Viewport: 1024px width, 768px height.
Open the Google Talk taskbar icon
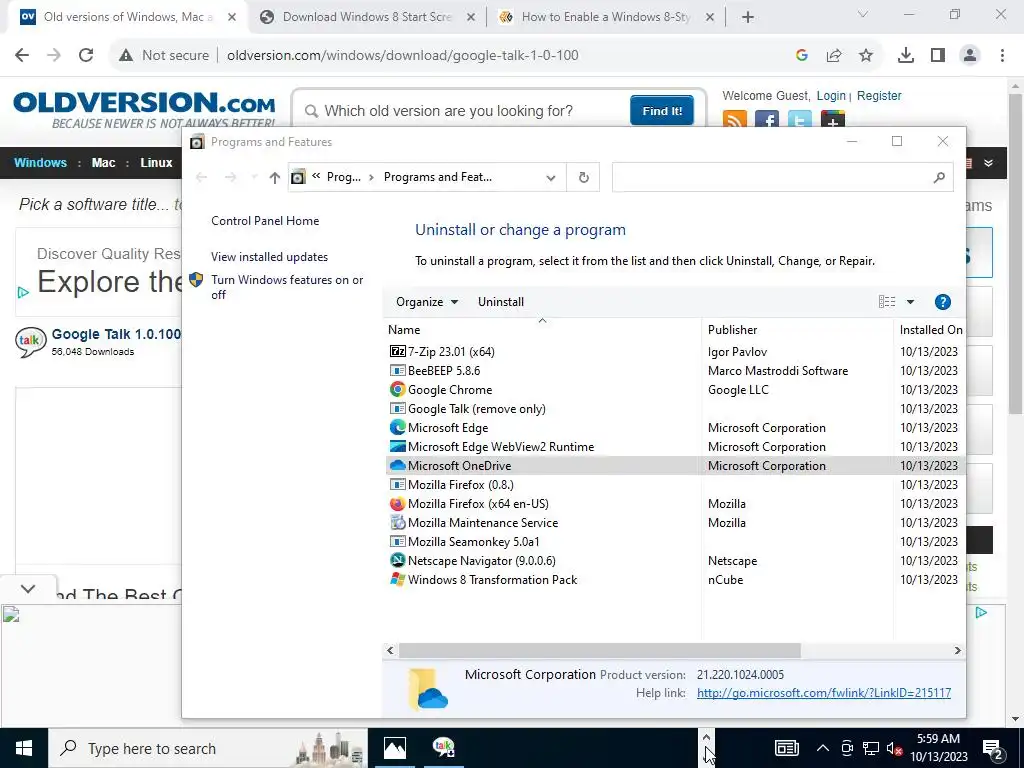[x=443, y=747]
